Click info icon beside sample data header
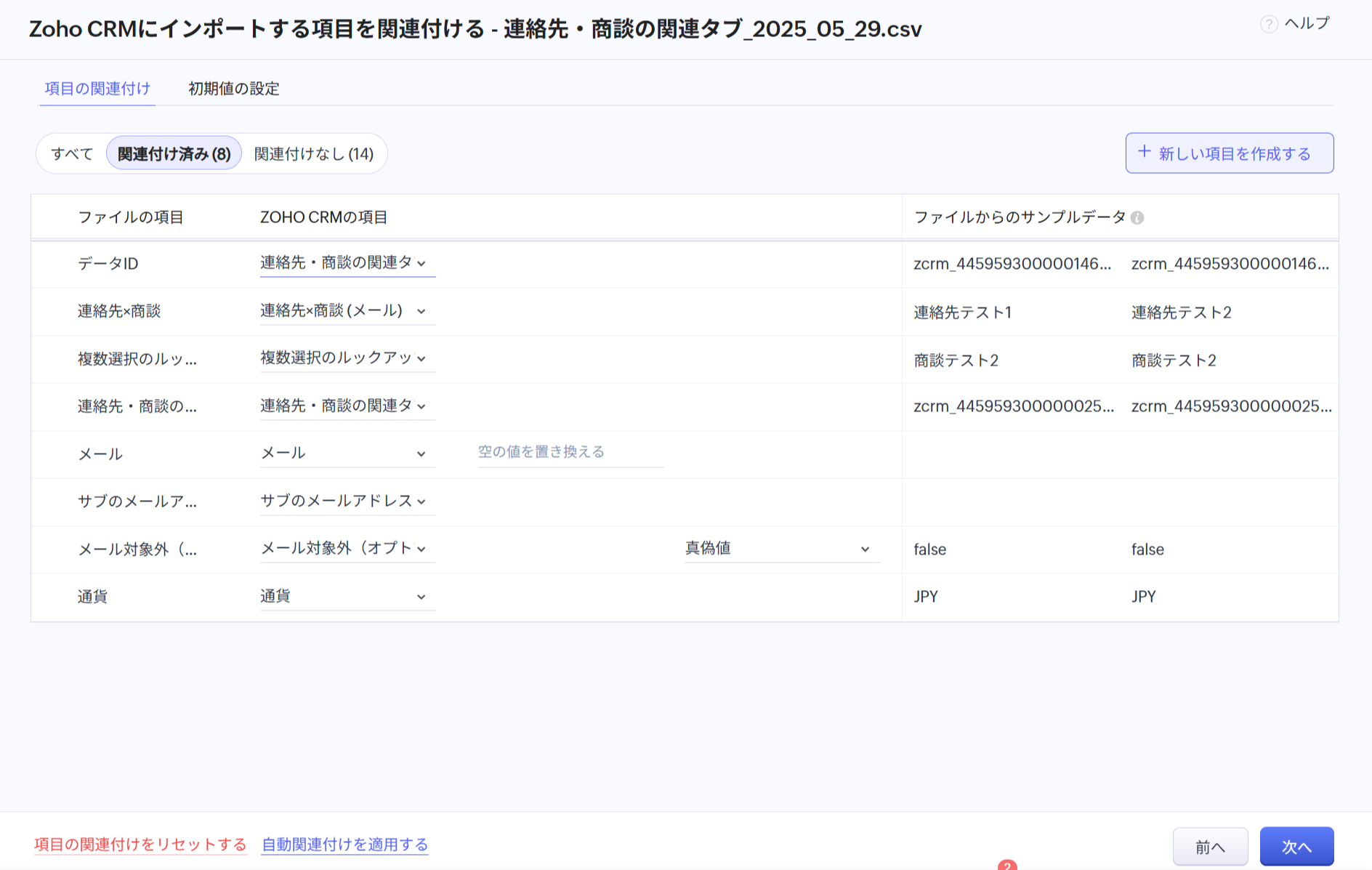 click(1137, 218)
